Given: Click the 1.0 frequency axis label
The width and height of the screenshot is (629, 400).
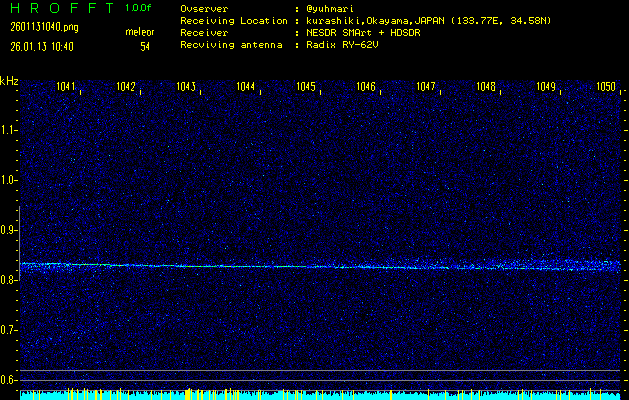Looking at the screenshot, I should pyautogui.click(x=9, y=180).
